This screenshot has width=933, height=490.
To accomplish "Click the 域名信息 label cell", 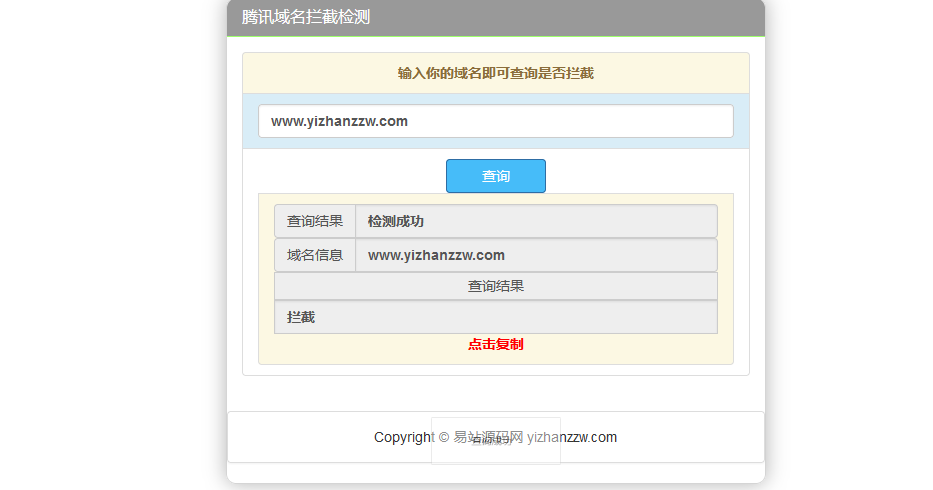I will pyautogui.click(x=315, y=255).
